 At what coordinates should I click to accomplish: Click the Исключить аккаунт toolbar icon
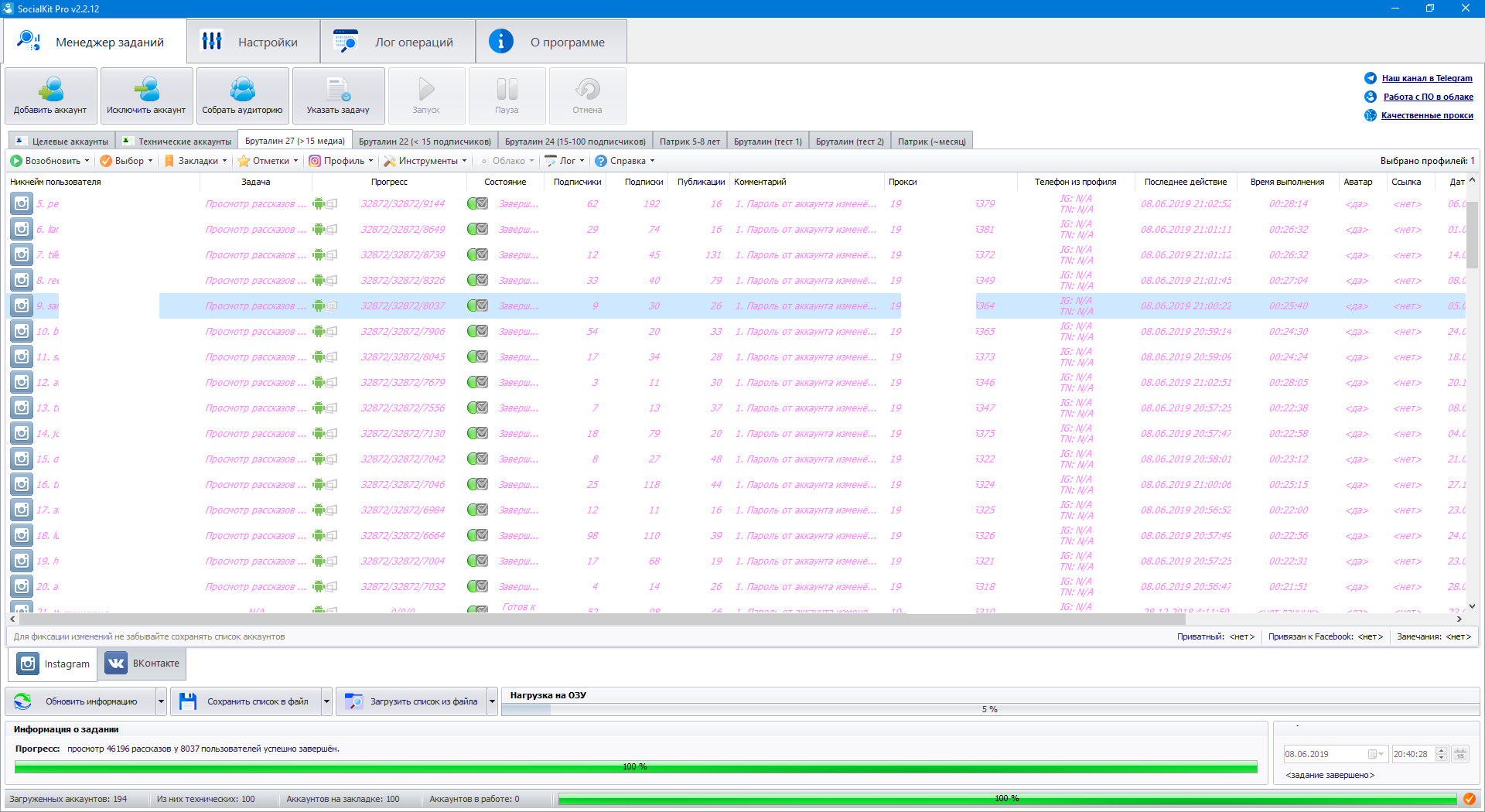click(x=146, y=90)
